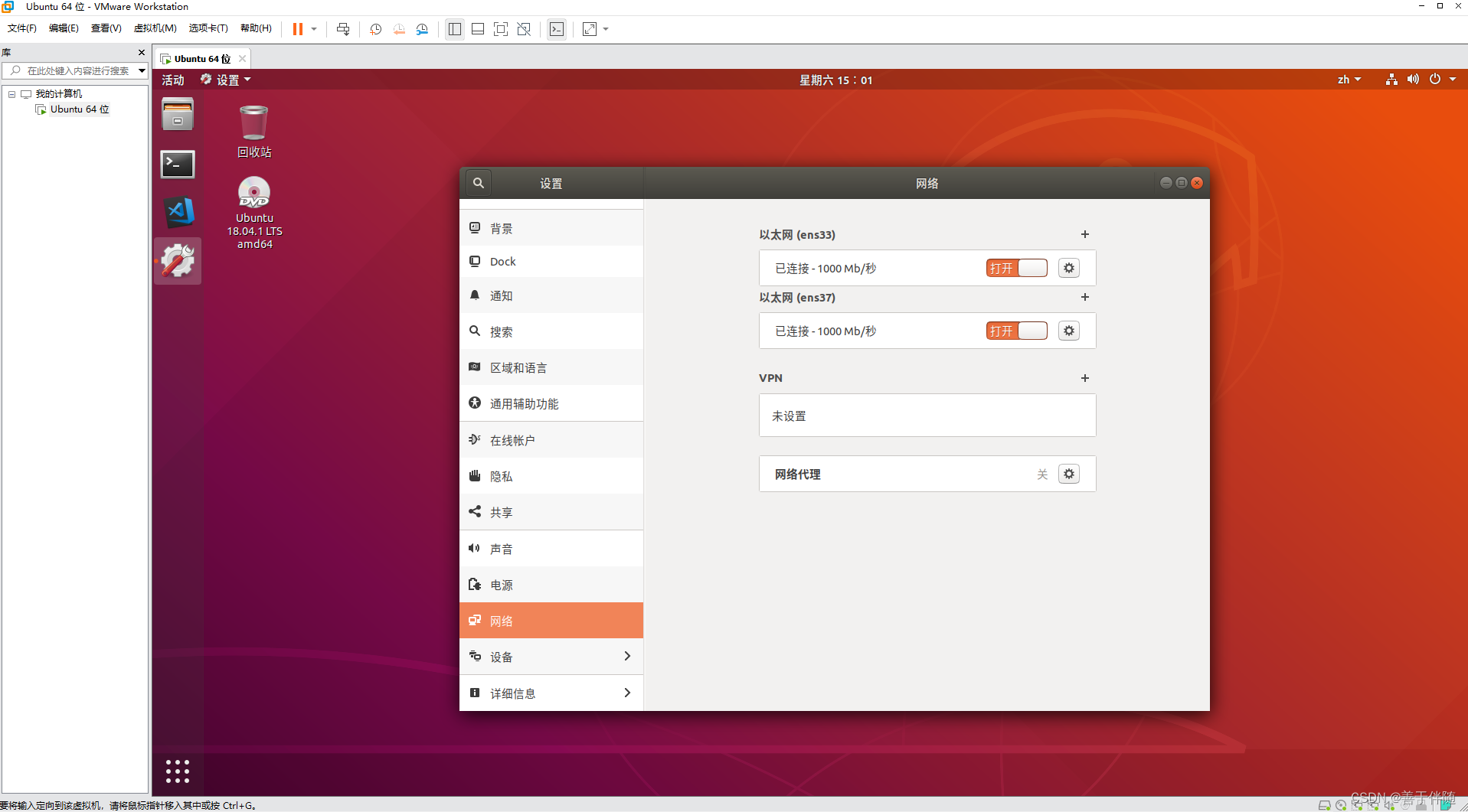Open ens37 connection gear settings
The height and width of the screenshot is (812, 1468).
coord(1069,331)
